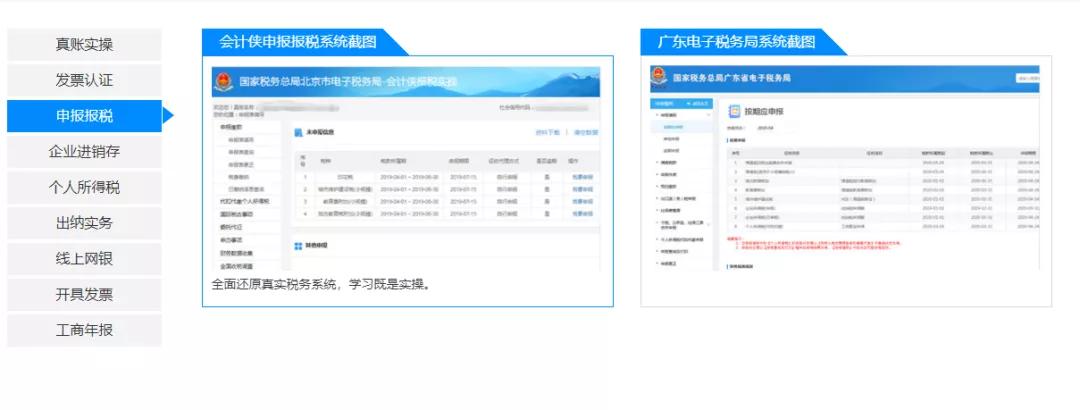Open the 广东省电子税务局 screenshot thumbnail
The image size is (1080, 410).
pos(844,167)
